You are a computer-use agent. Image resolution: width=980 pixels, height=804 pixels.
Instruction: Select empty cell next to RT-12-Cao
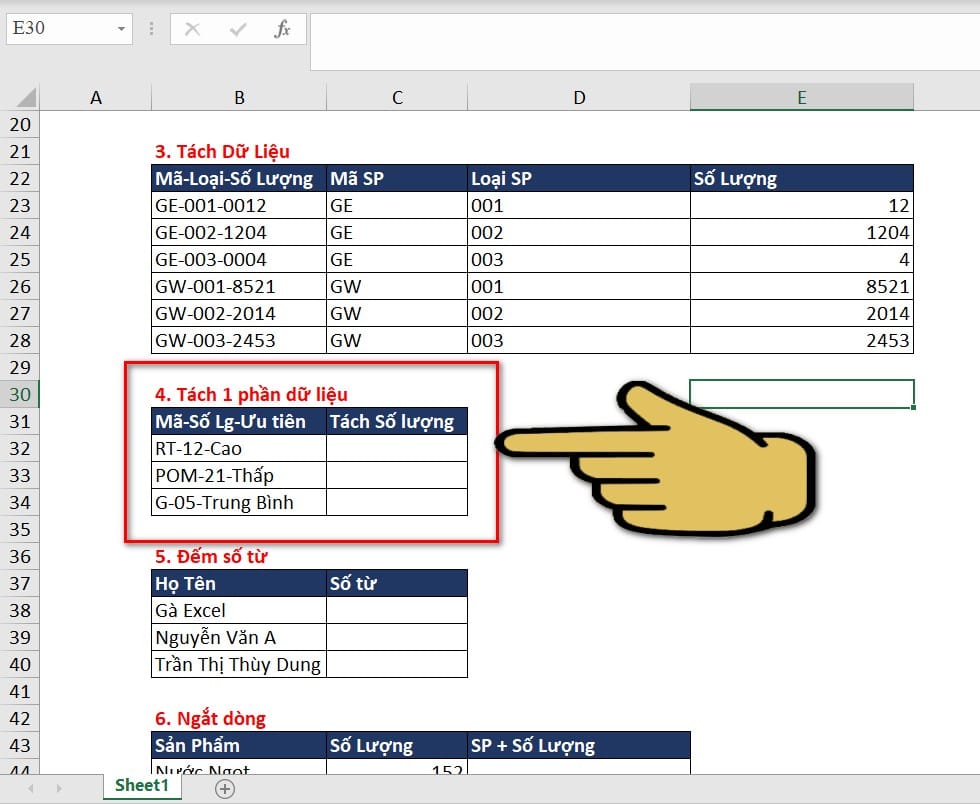[x=397, y=448]
